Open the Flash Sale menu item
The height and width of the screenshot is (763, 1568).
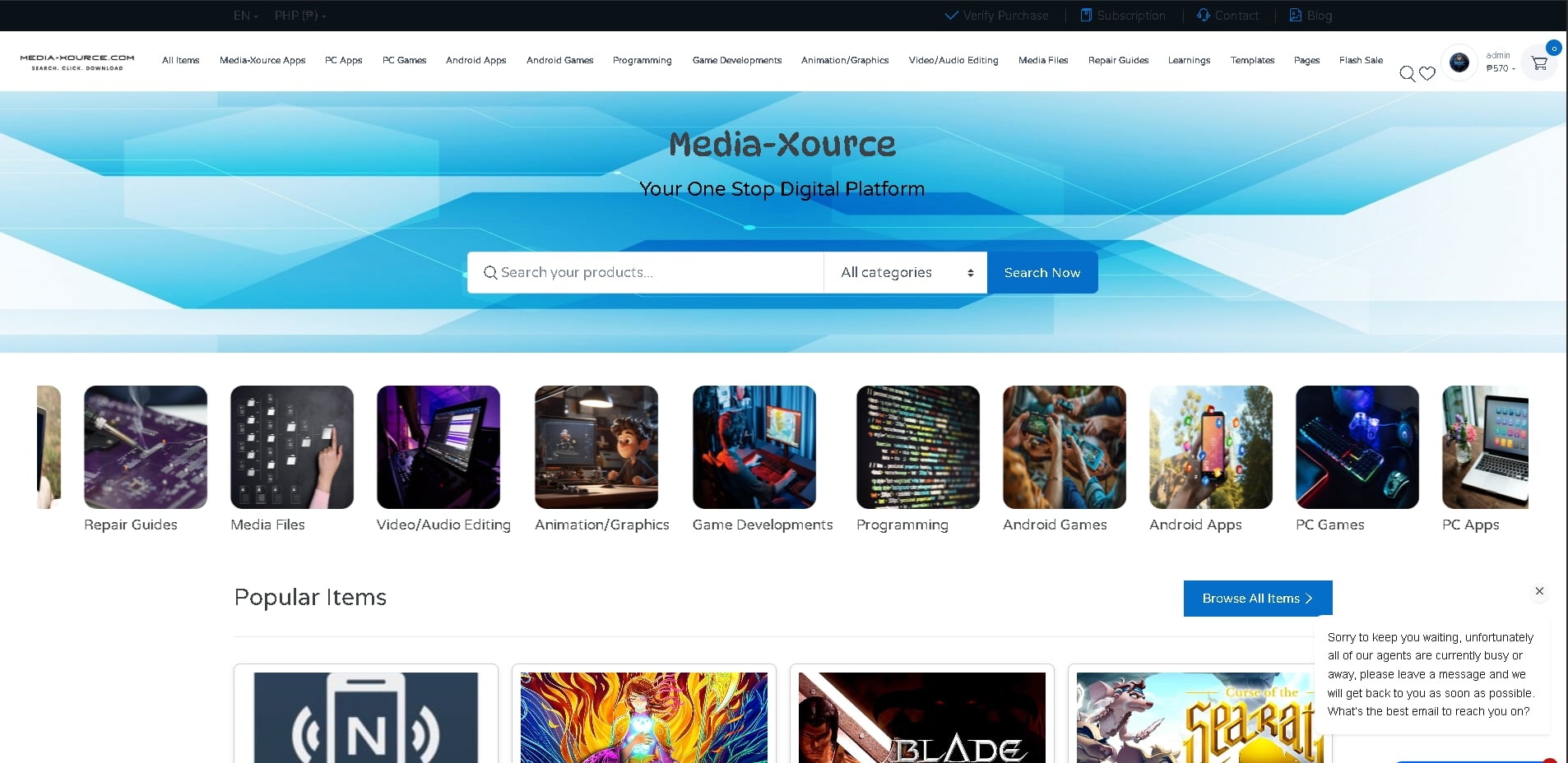click(1361, 60)
